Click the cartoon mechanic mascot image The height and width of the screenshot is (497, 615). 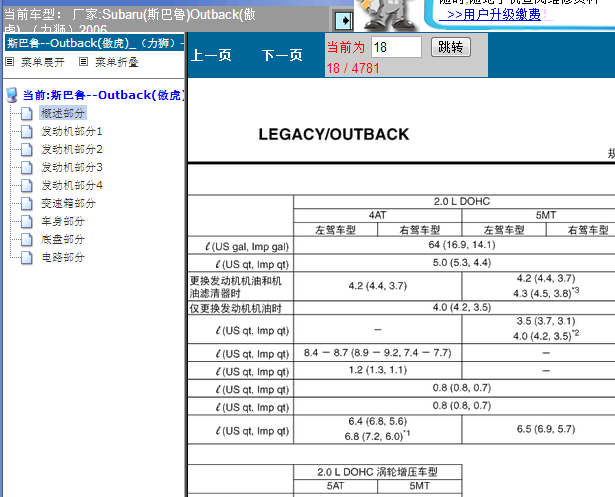tap(388, 15)
